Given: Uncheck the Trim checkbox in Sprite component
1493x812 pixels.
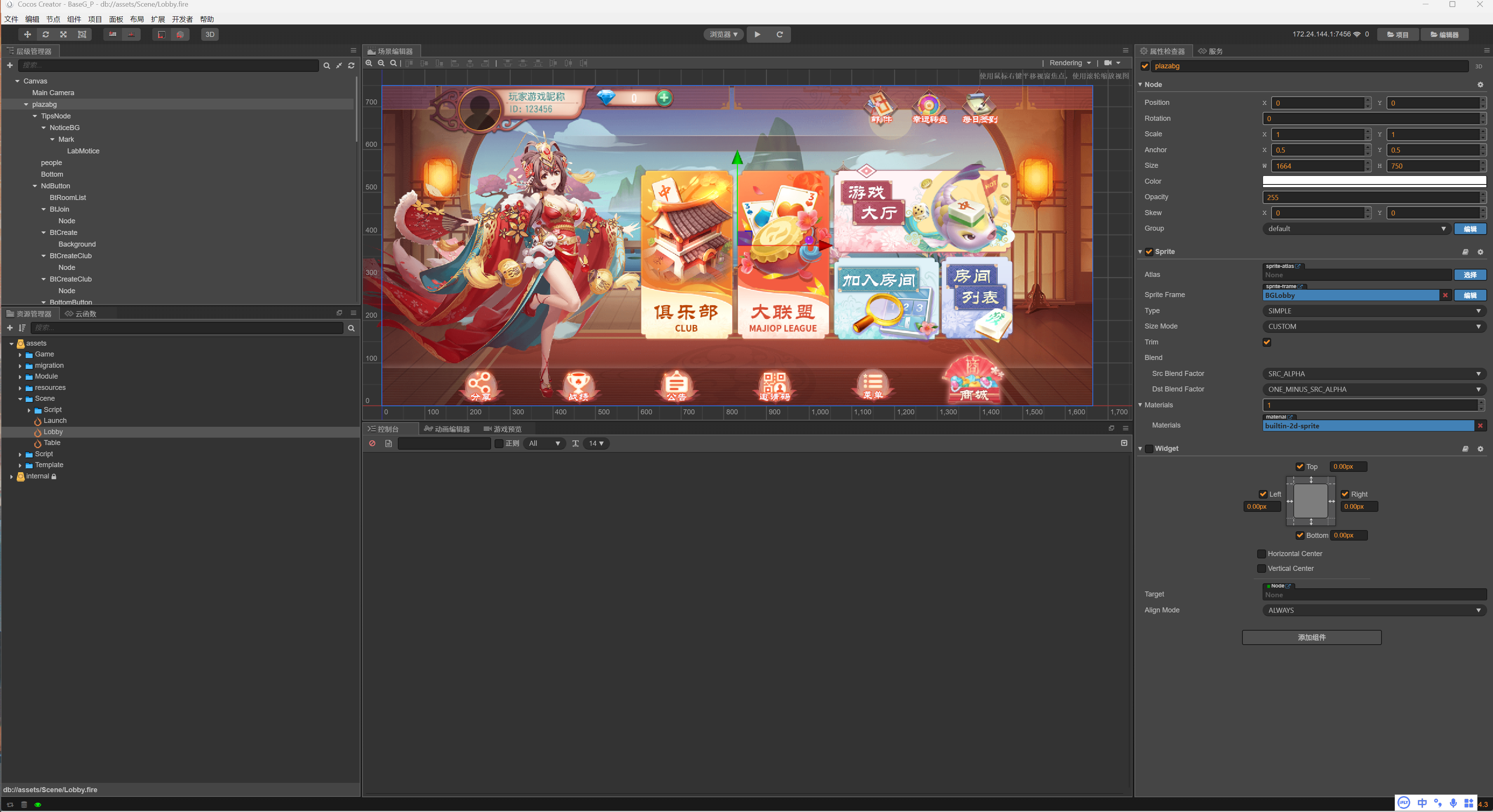Looking at the screenshot, I should (1267, 342).
